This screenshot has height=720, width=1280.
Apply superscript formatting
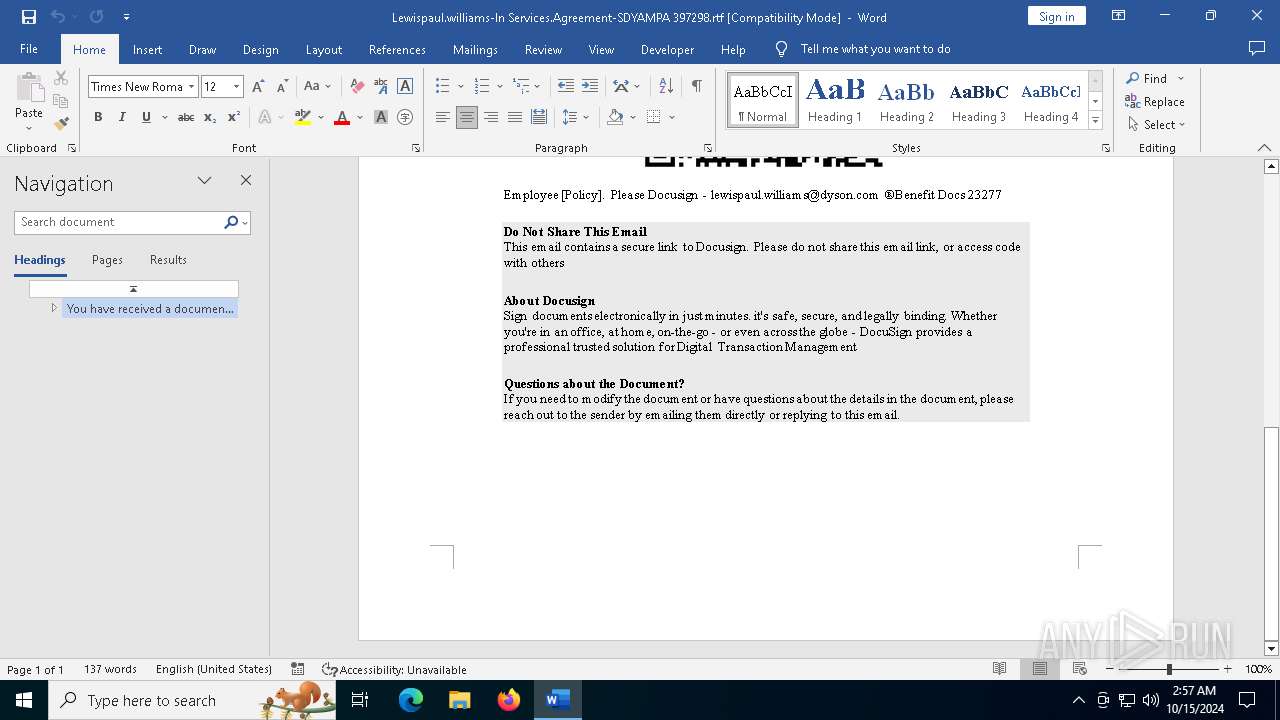pyautogui.click(x=234, y=117)
